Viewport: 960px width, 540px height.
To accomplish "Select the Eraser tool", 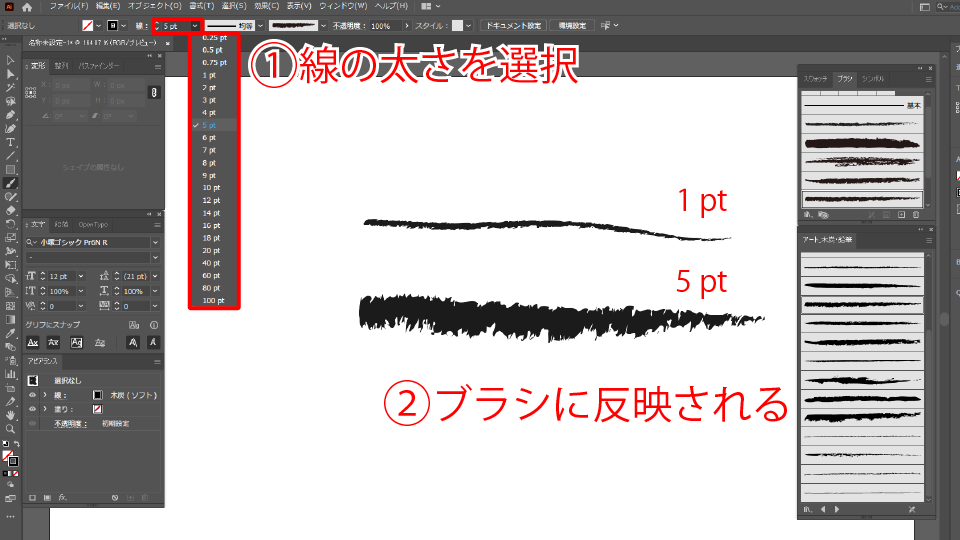I will pyautogui.click(x=10, y=210).
